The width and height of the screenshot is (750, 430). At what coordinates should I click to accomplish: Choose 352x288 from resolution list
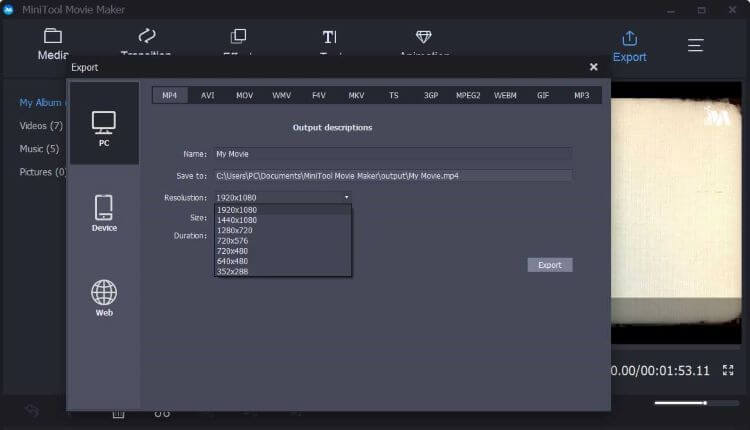tap(283, 271)
